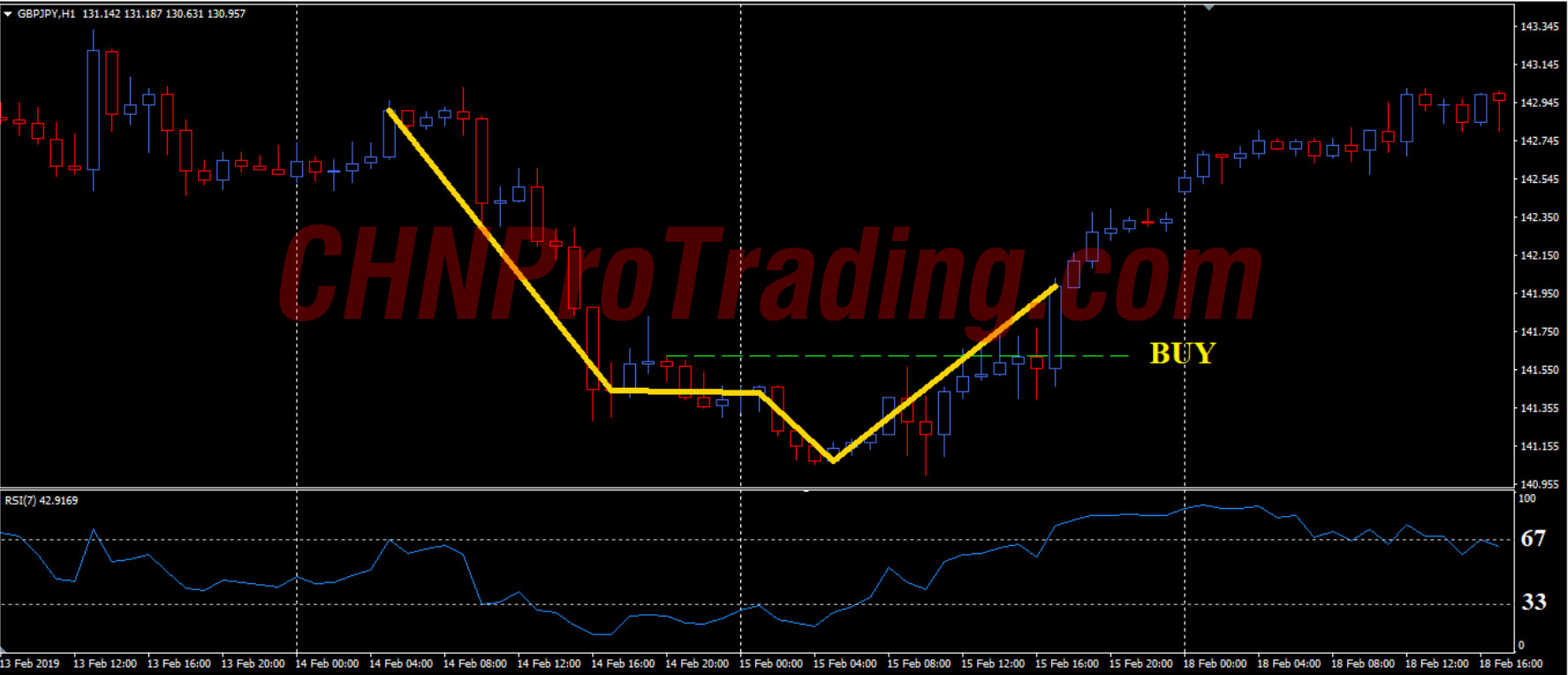Click the low point of the yellow trend line
1568x675 pixels.
pos(832,460)
